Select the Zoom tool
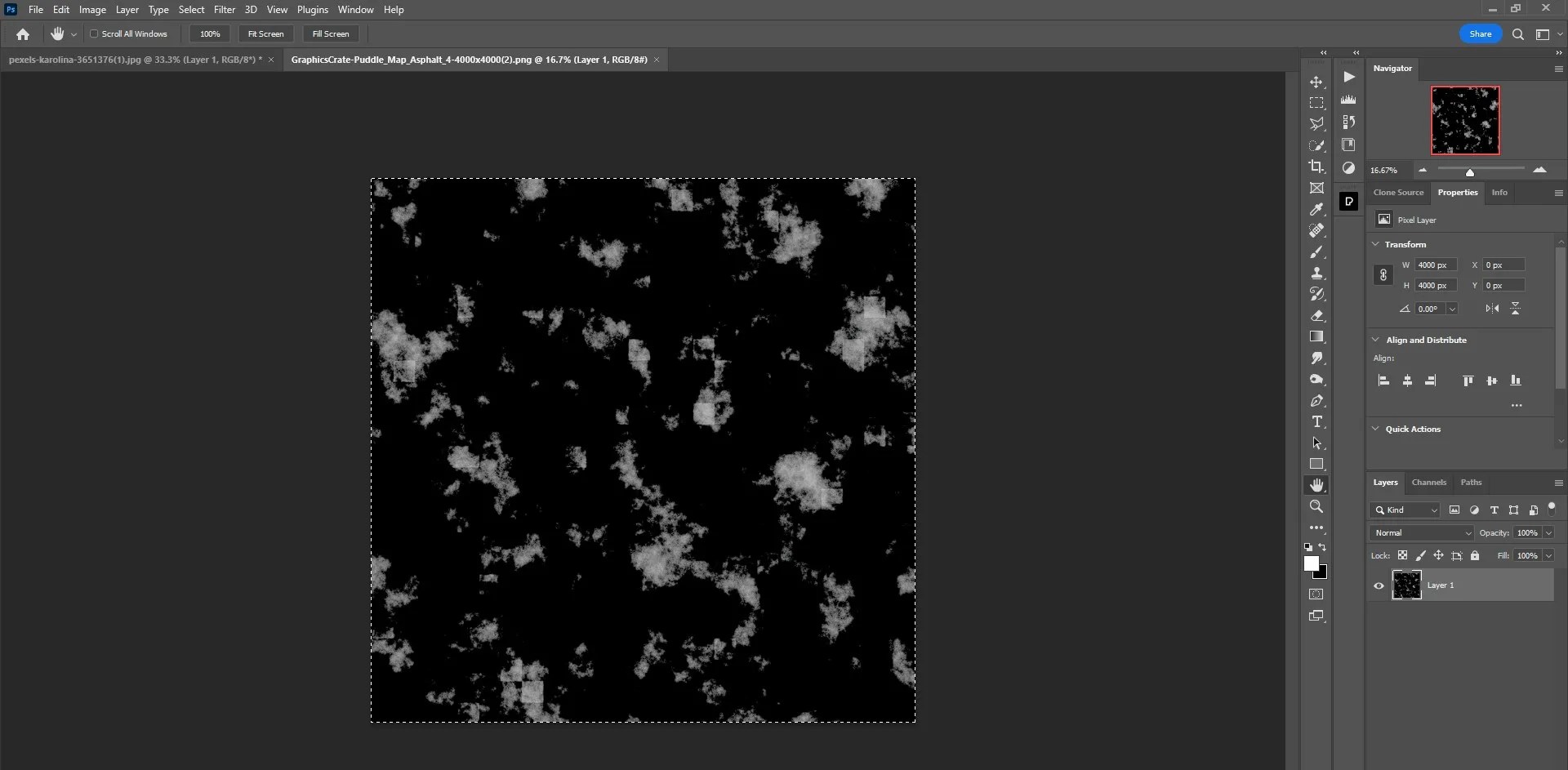 click(x=1317, y=506)
